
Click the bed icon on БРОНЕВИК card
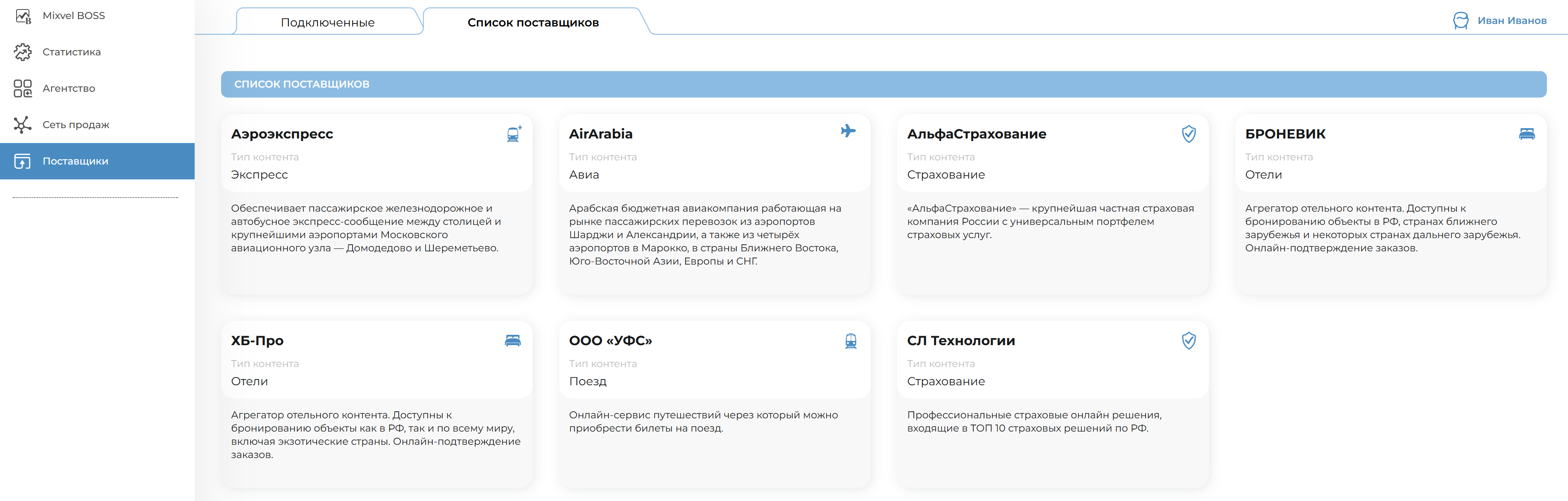(x=1527, y=134)
